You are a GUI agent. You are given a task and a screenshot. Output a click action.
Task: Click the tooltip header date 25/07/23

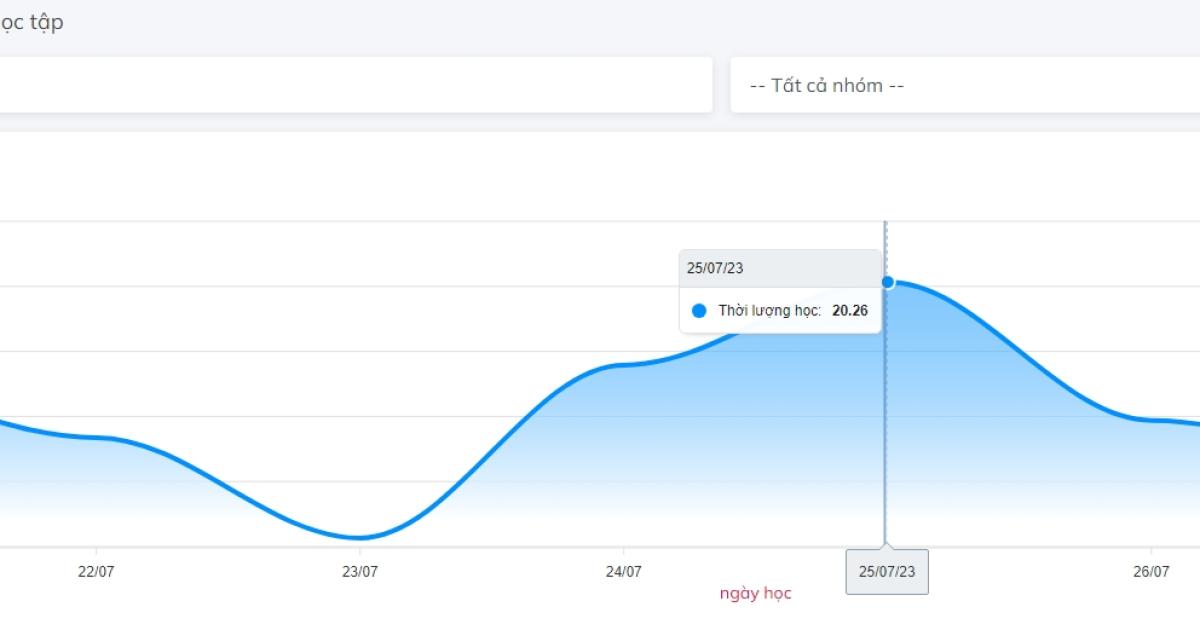[x=715, y=268]
